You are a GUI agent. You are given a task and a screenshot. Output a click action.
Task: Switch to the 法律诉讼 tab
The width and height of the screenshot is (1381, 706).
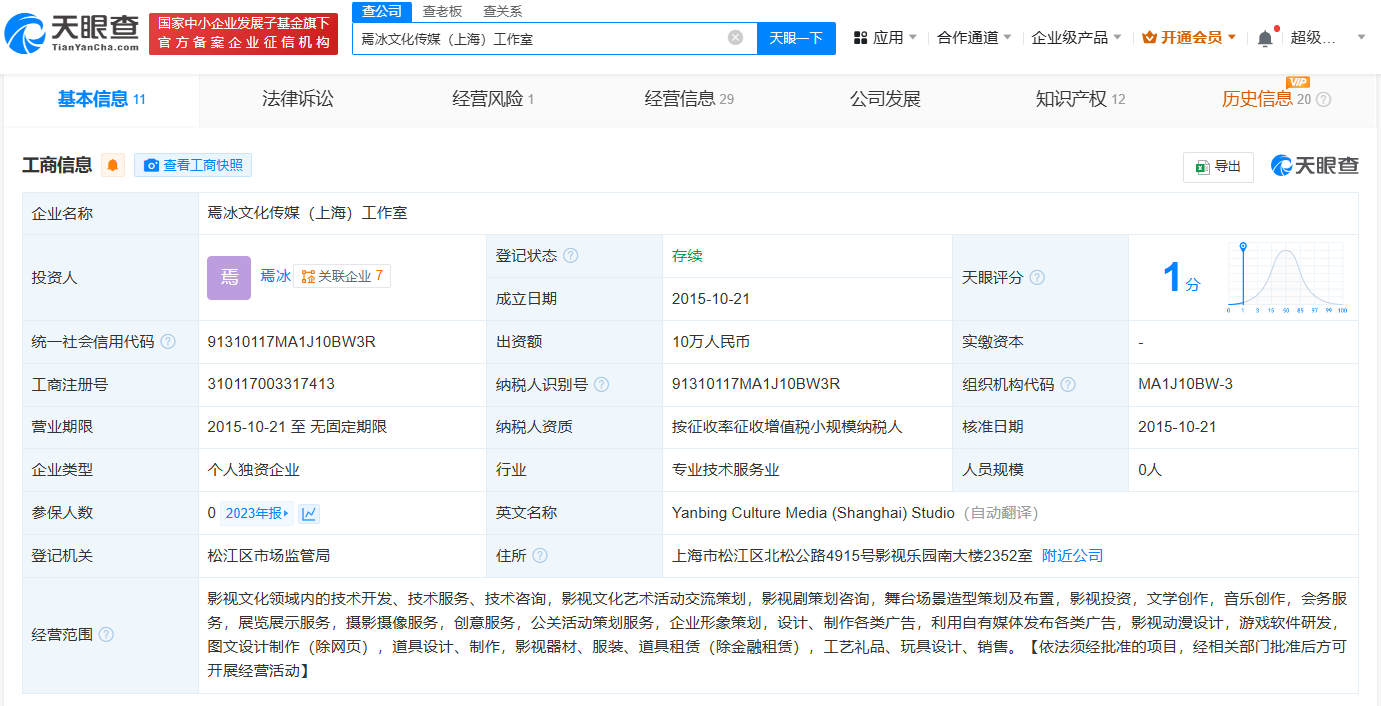(x=297, y=99)
